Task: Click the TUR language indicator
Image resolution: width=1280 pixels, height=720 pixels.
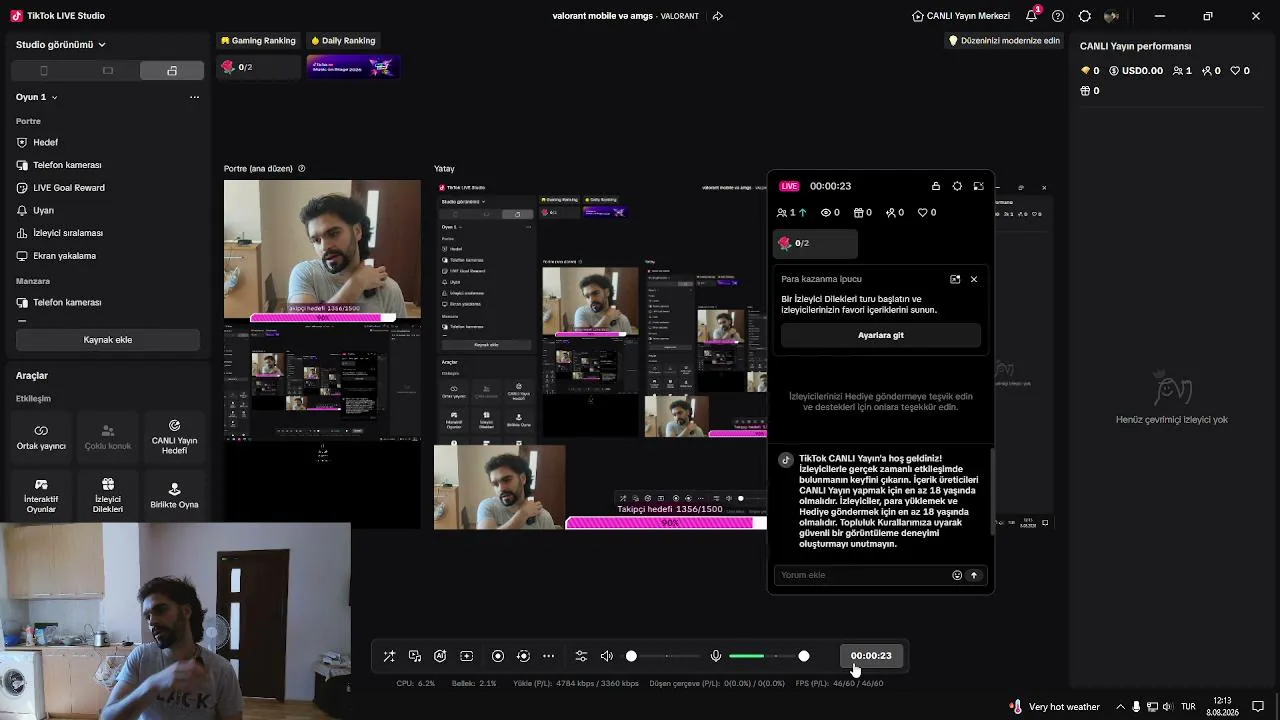Action: pos(1189,707)
